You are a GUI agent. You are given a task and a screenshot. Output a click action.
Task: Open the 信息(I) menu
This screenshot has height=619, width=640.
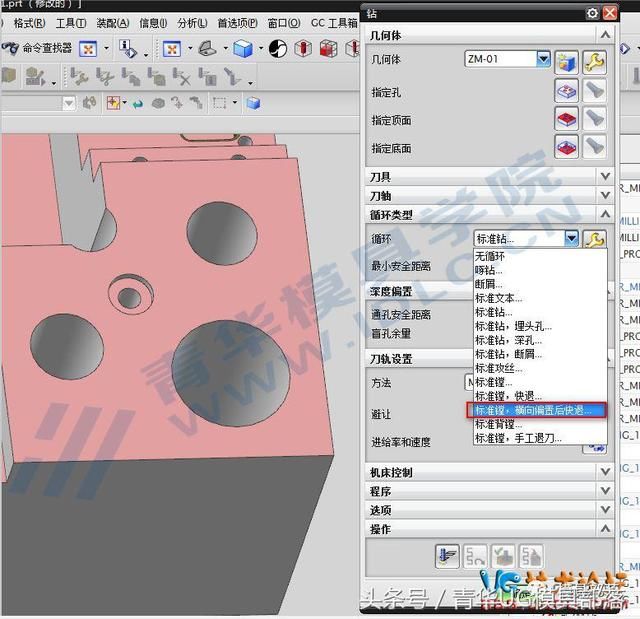(x=153, y=23)
